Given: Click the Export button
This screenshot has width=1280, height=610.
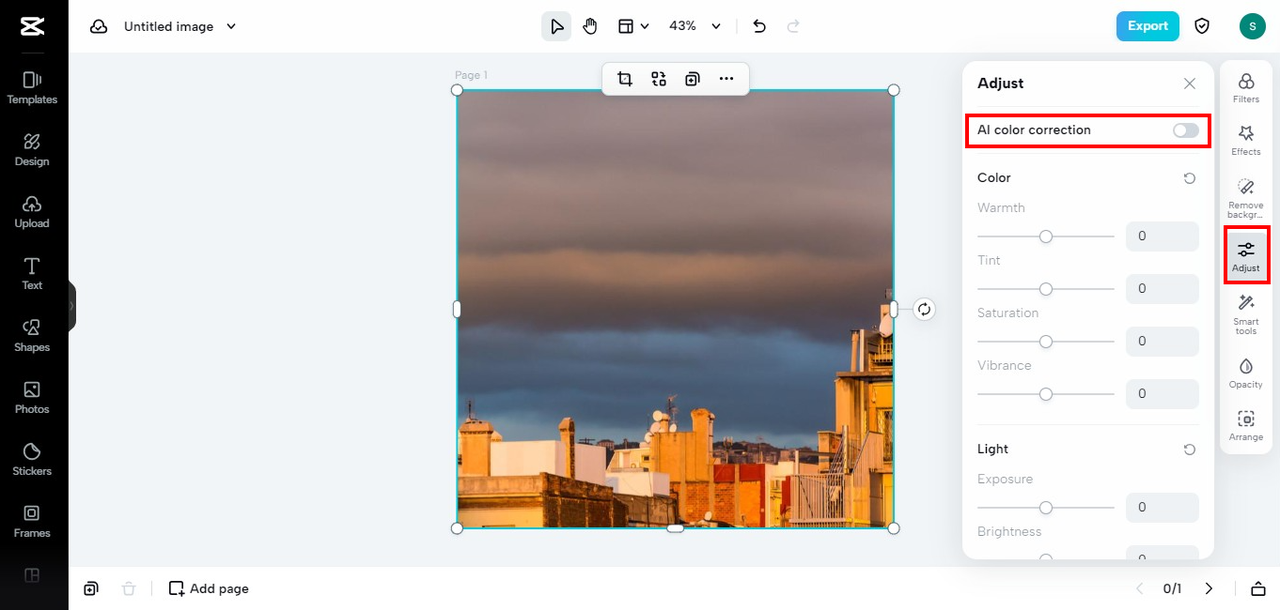Looking at the screenshot, I should point(1148,26).
